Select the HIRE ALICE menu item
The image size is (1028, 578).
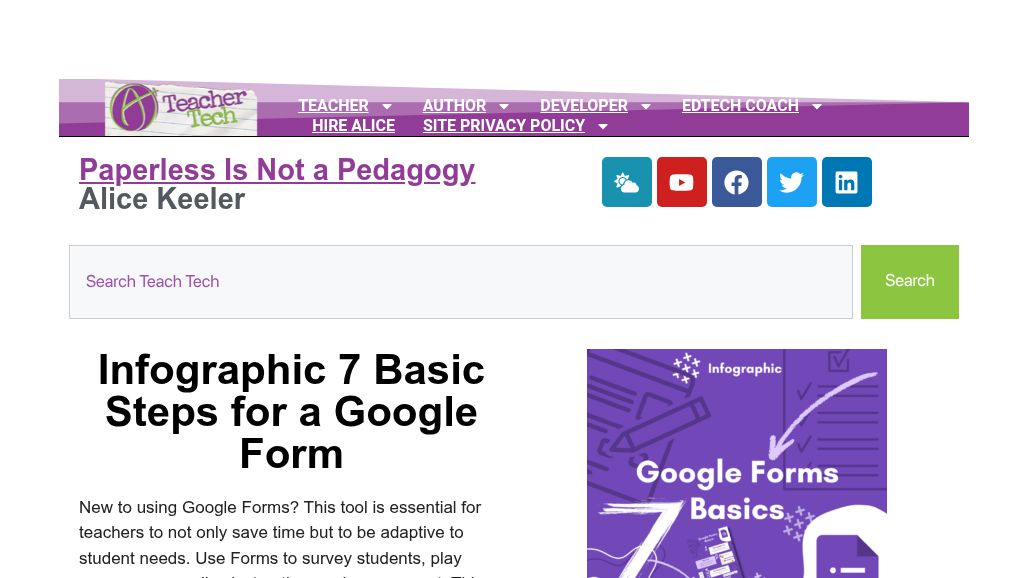[353, 126]
